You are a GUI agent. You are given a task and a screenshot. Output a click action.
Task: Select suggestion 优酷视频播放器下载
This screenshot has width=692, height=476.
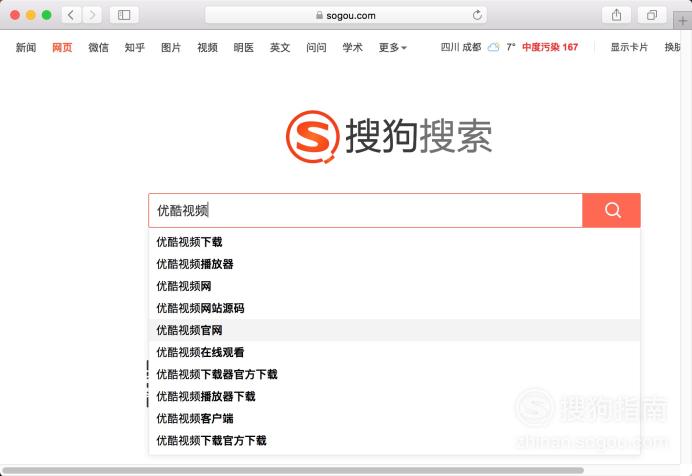pos(394,396)
